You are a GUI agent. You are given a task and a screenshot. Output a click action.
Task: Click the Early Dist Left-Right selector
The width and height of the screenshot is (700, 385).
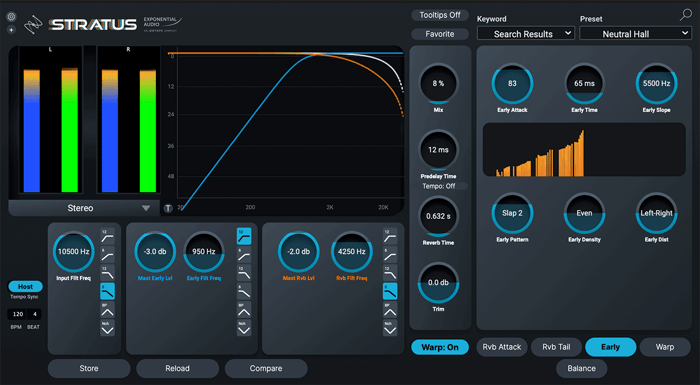657,213
